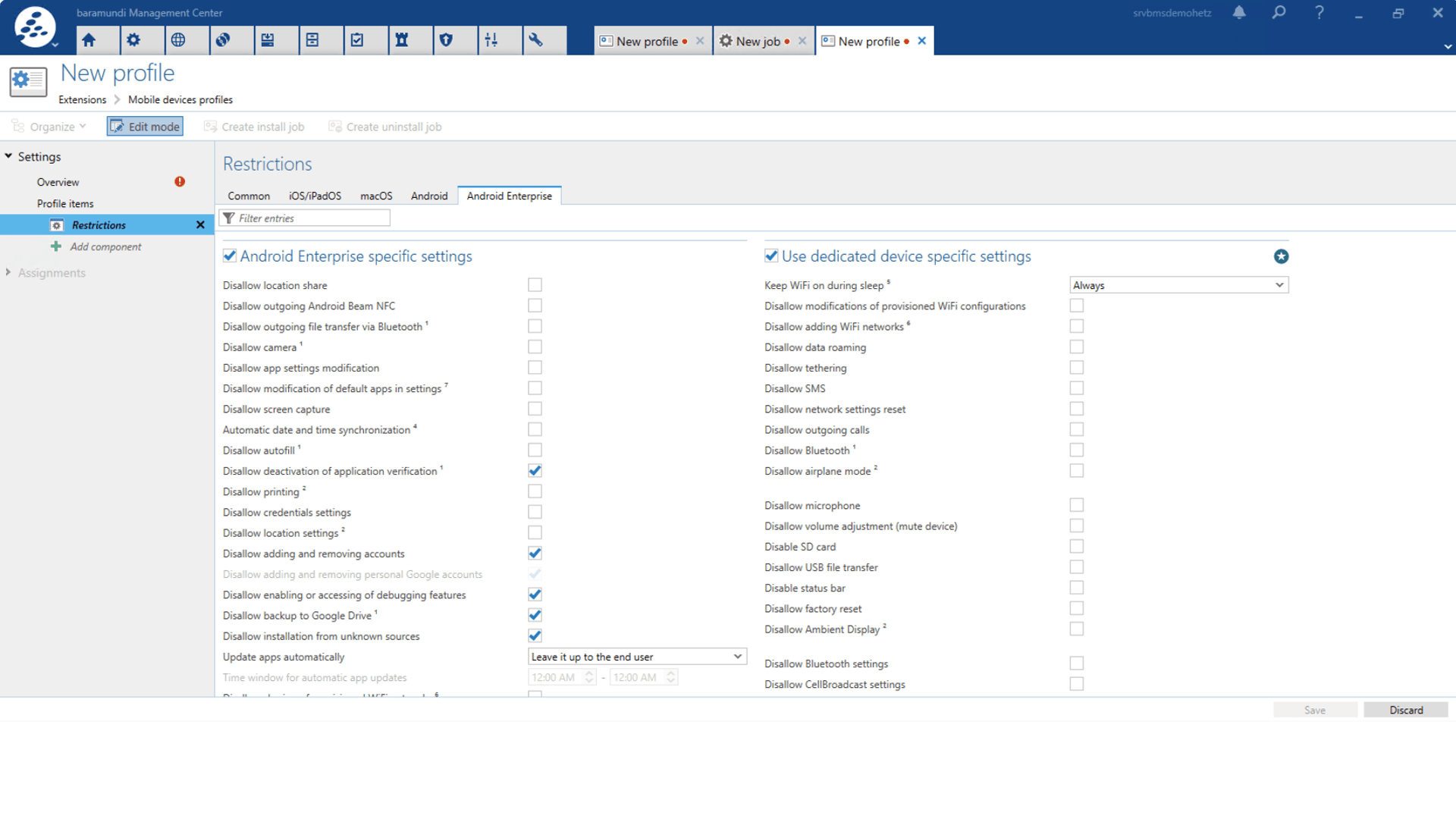Click the rook tower icon in toolbar
The width and height of the screenshot is (1456, 819).
coord(402,40)
